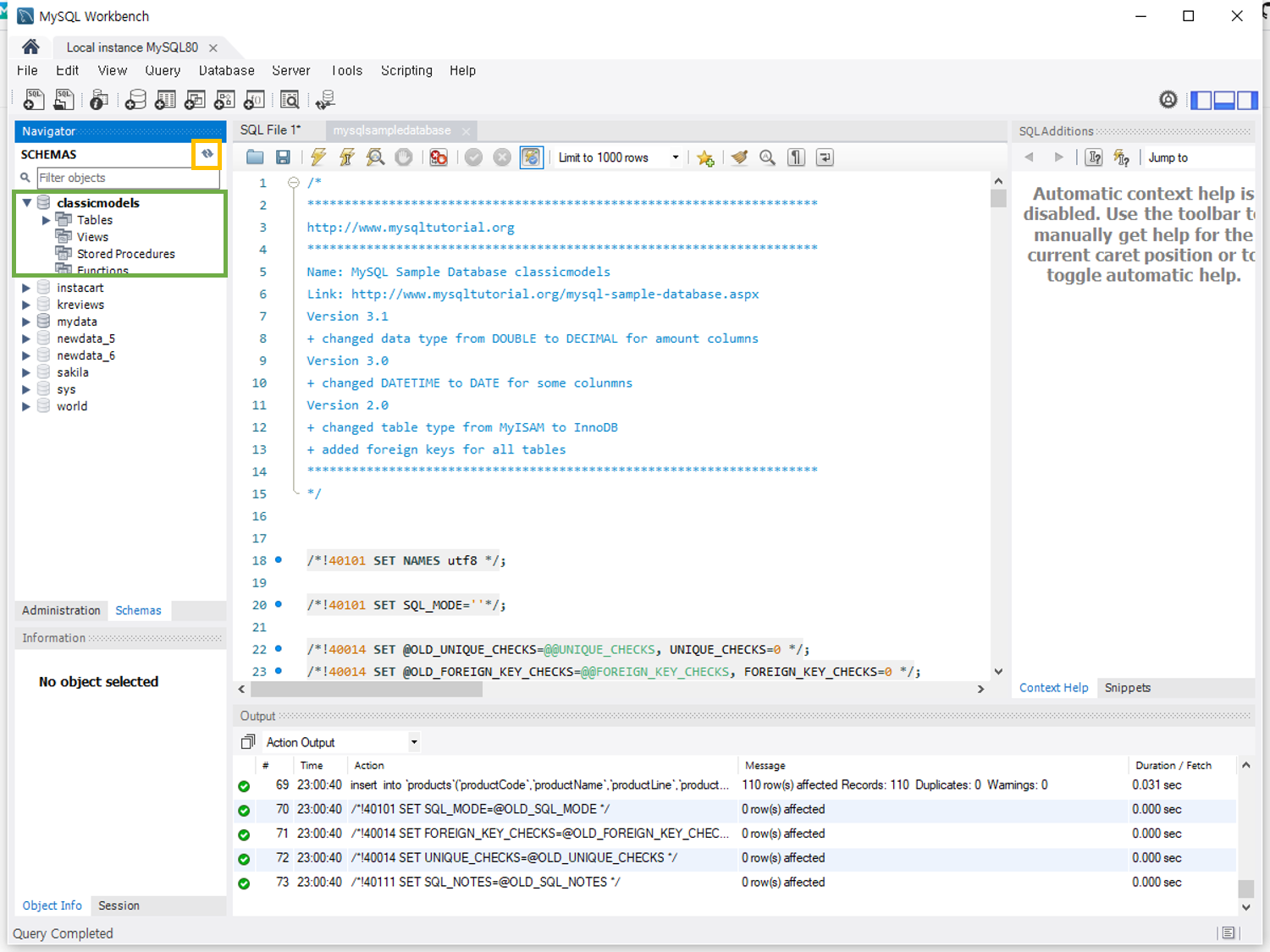Open the Query menu
Viewport: 1270px width, 952px height.
(x=163, y=71)
